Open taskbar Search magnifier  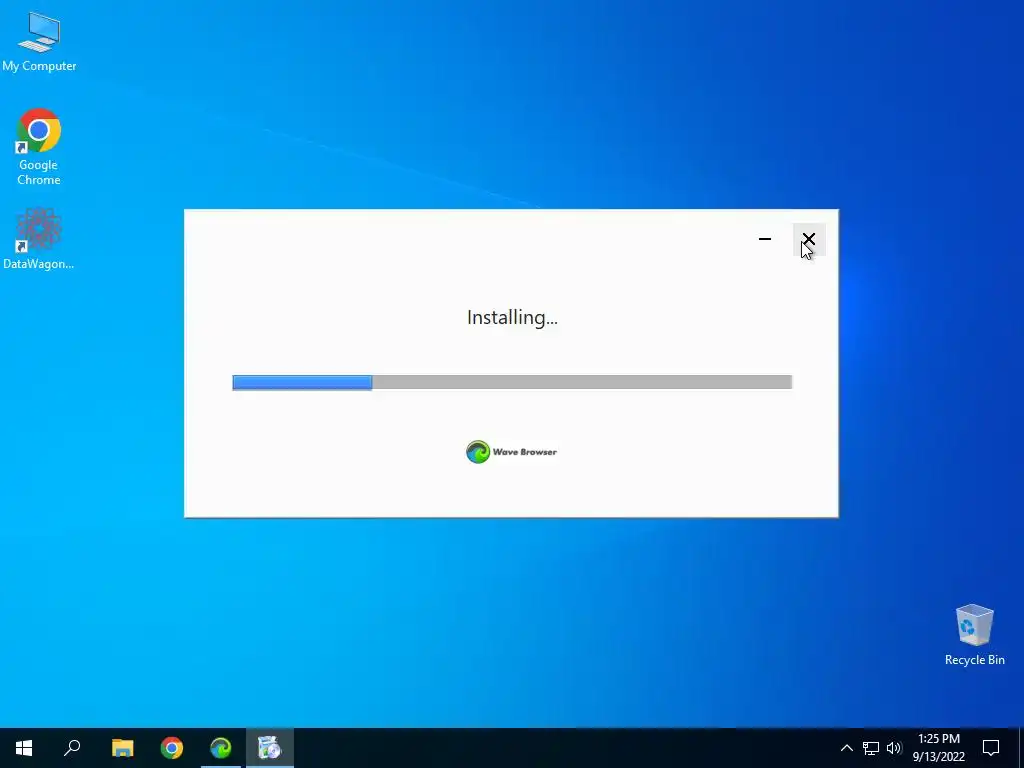point(72,748)
